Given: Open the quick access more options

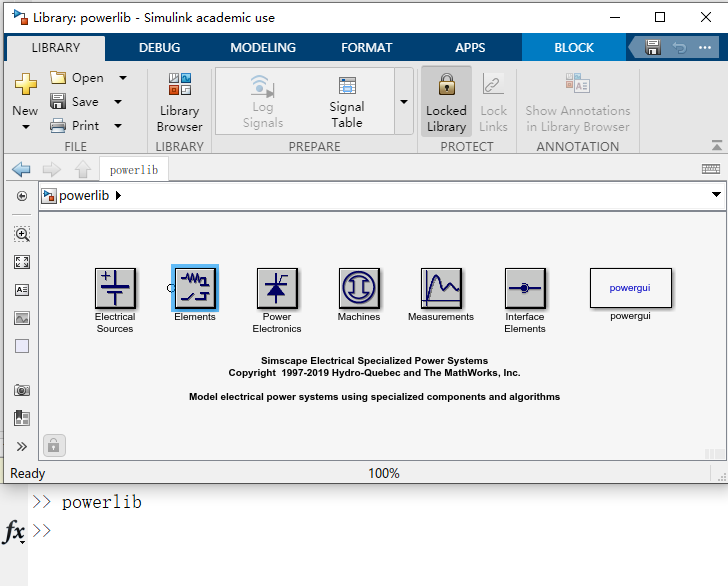Looking at the screenshot, I should 705,47.
